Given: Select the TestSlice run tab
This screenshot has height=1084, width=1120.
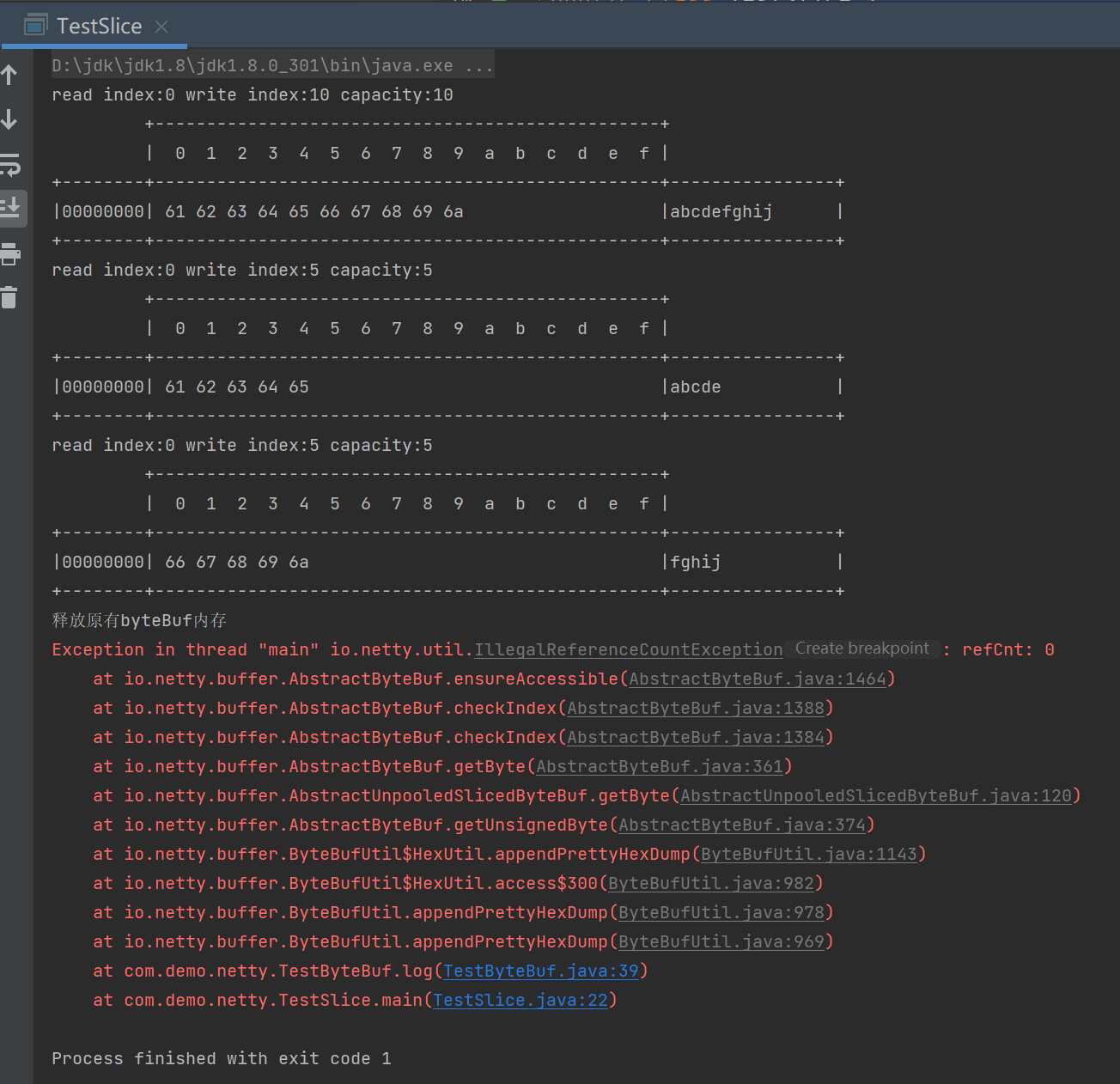Looking at the screenshot, I should coord(98,27).
